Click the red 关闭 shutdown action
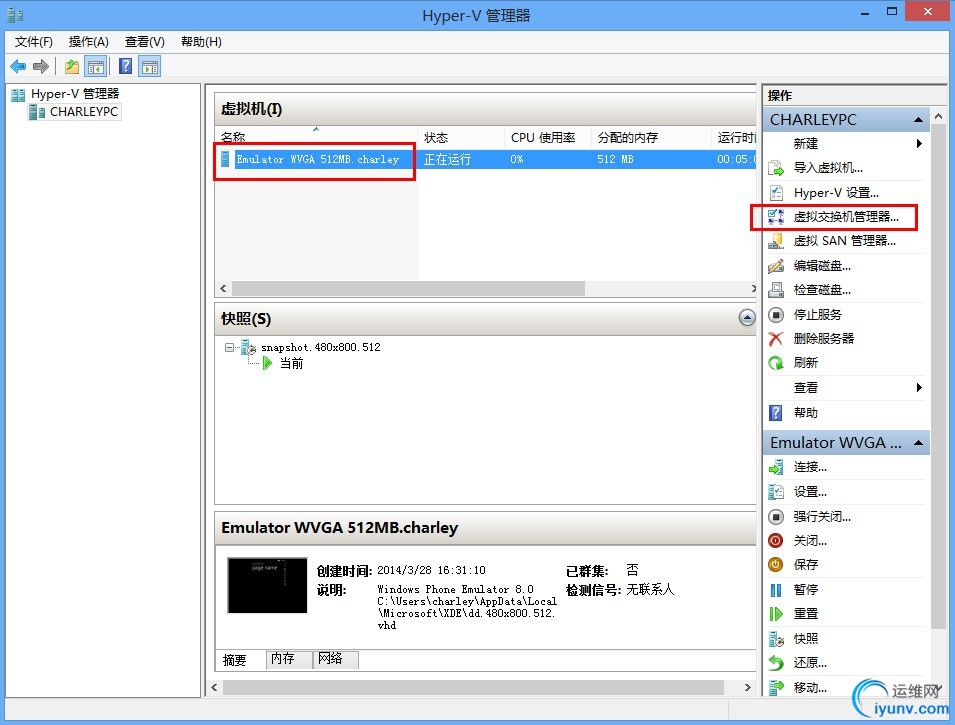 [x=810, y=540]
